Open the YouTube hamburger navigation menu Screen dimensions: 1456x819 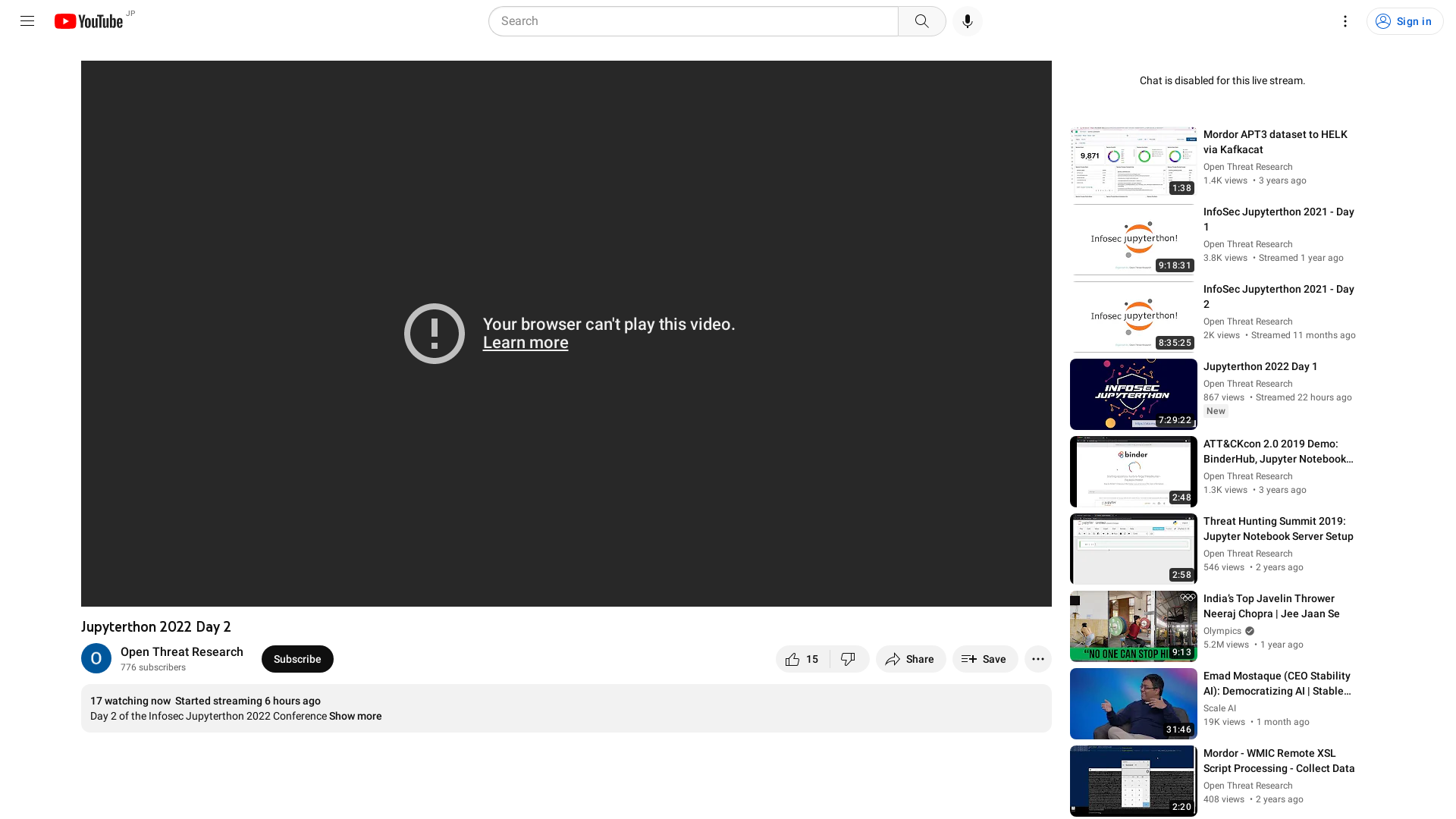pos(27,20)
